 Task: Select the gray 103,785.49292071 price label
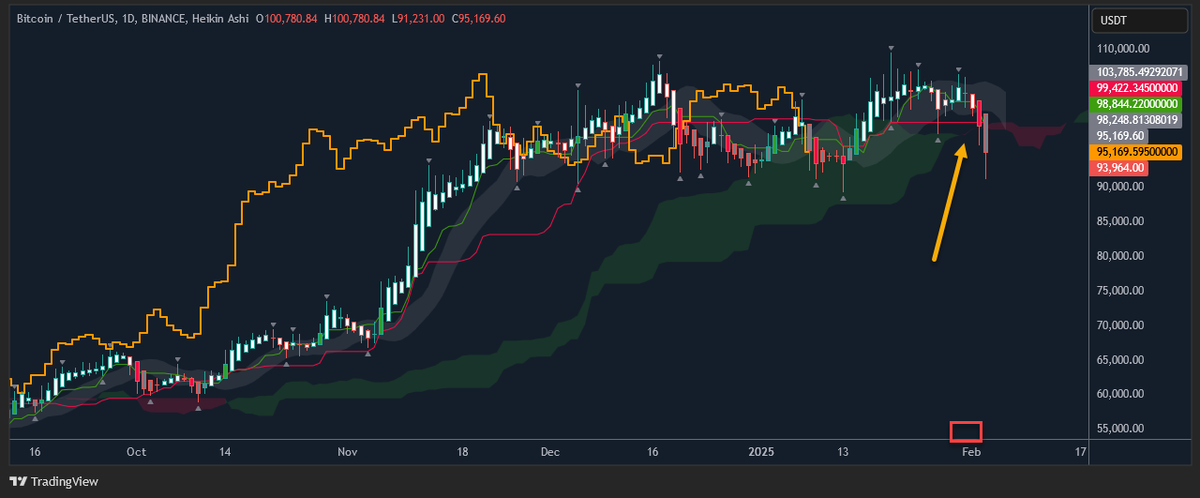[x=1139, y=72]
